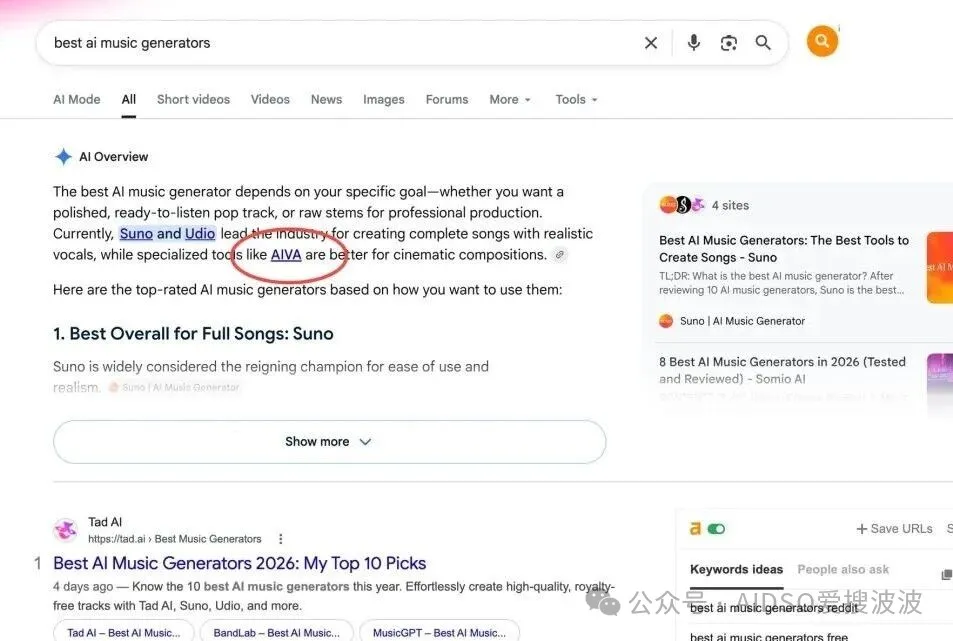Click the magnifier search icon
This screenshot has width=953, height=641.
763,43
